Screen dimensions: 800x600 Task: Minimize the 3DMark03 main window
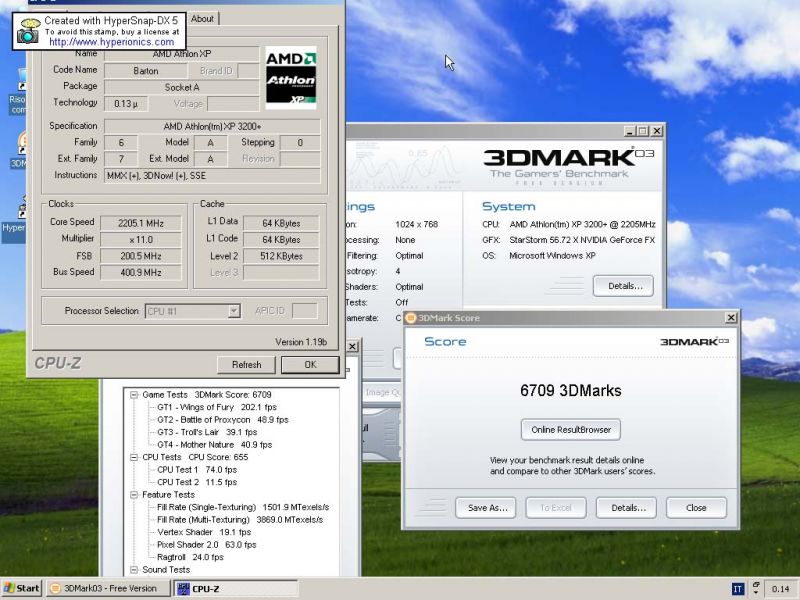[x=630, y=131]
